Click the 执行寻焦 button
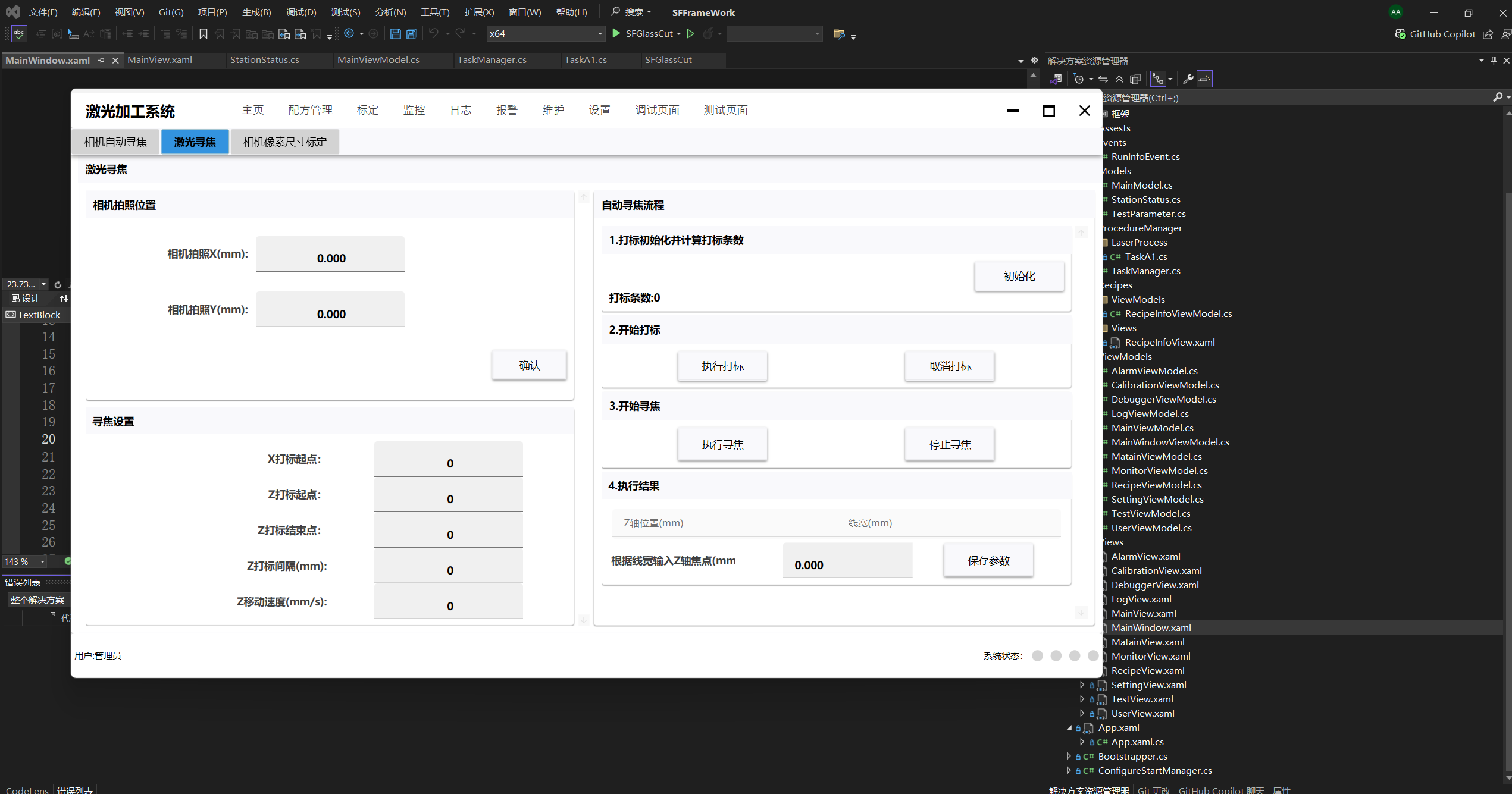This screenshot has height=794, width=1512. point(722,444)
